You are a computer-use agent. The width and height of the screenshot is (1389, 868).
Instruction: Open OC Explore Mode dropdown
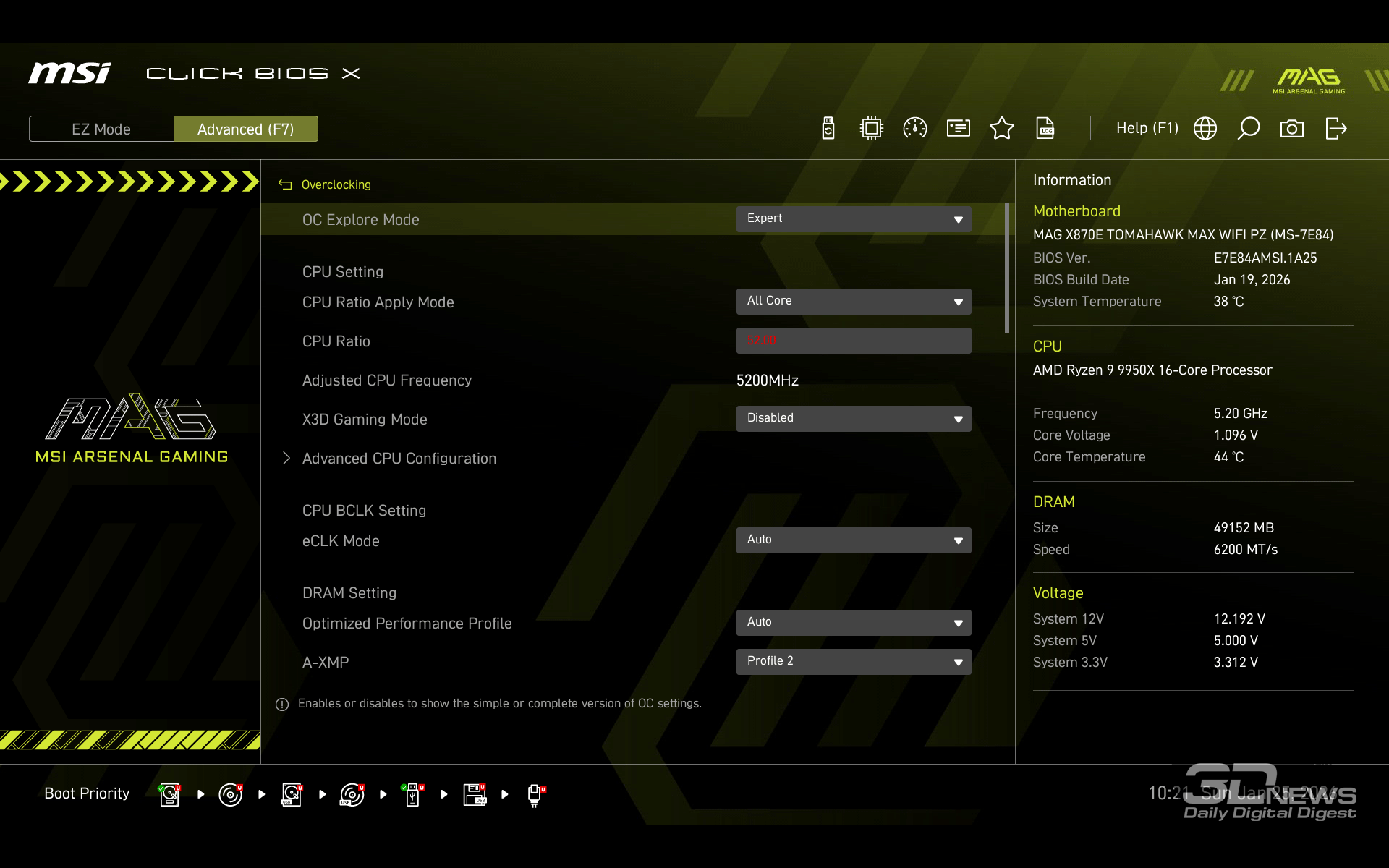coord(854,219)
